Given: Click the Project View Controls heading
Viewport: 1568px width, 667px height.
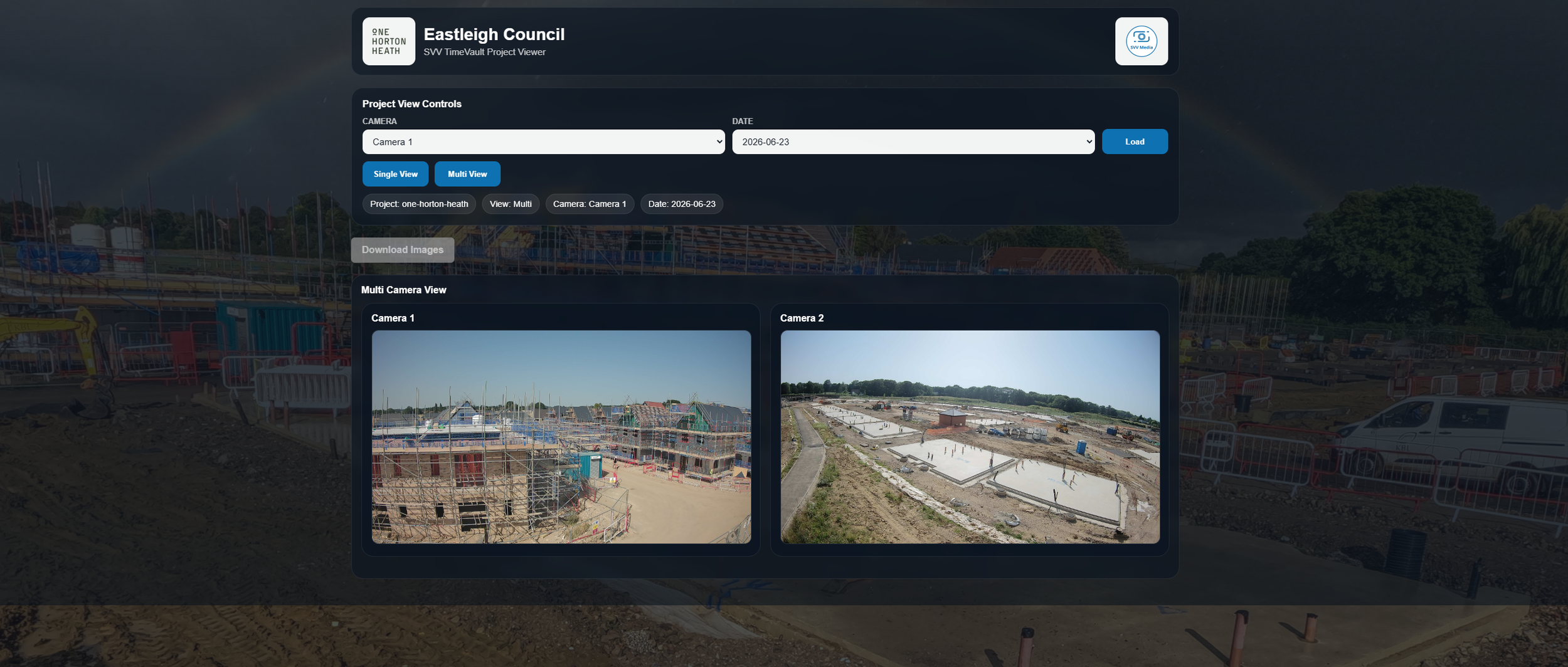Looking at the screenshot, I should pos(411,104).
